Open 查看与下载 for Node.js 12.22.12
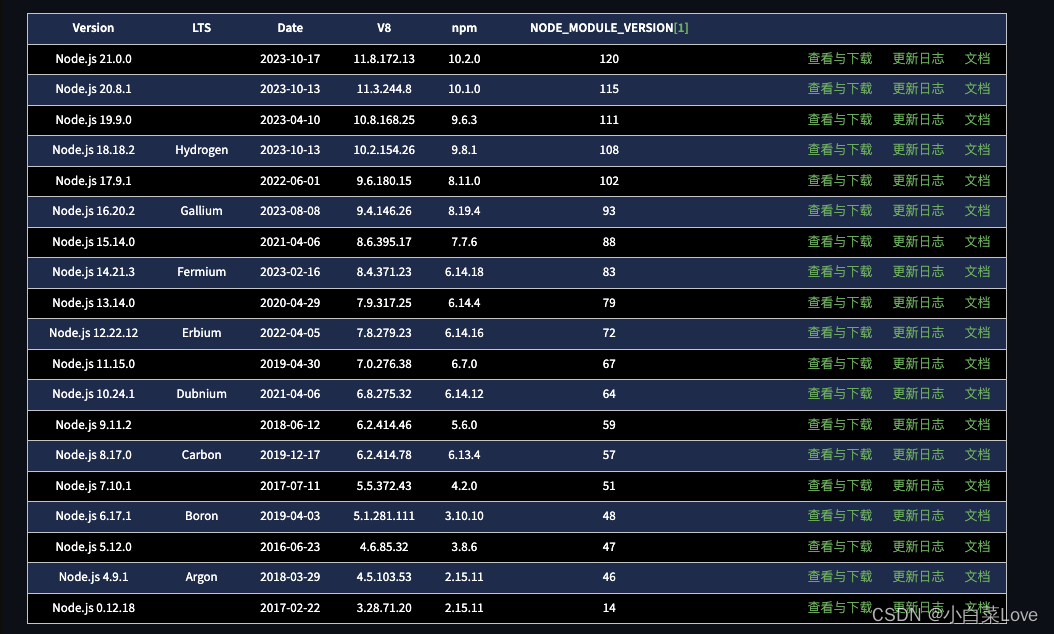The height and width of the screenshot is (634, 1054). click(x=840, y=333)
